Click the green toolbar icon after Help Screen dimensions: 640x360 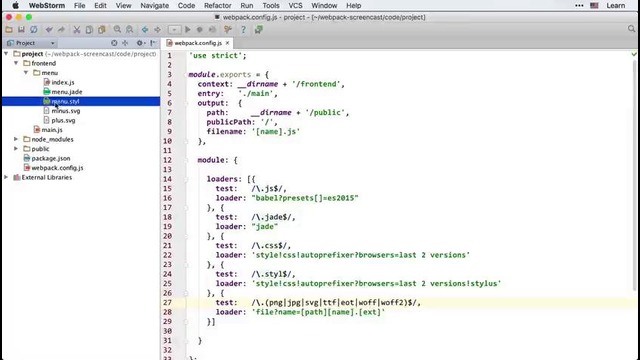pyautogui.click(x=258, y=30)
